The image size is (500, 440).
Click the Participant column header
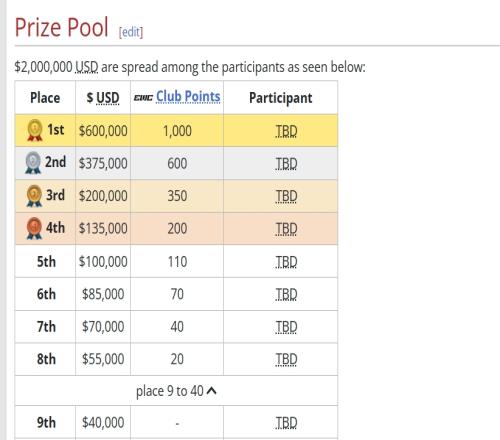click(x=281, y=98)
